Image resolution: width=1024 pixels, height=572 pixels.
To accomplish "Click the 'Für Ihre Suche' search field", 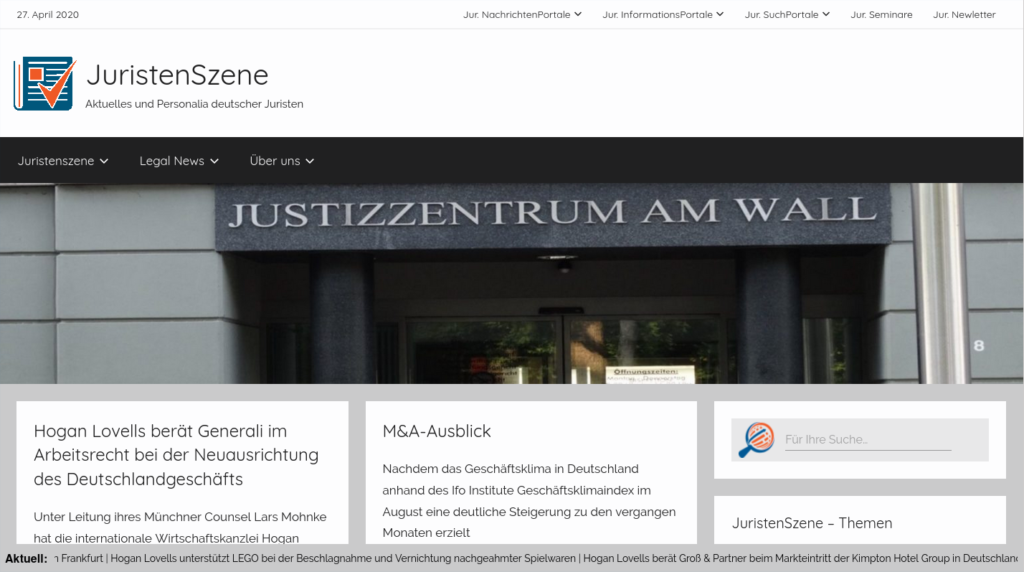I will pyautogui.click(x=867, y=440).
